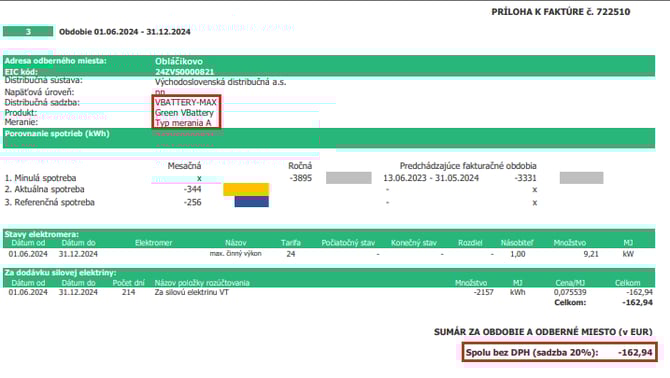Select the current monthly value '-344'
Viewport: 670px width, 378px height.
click(x=193, y=189)
